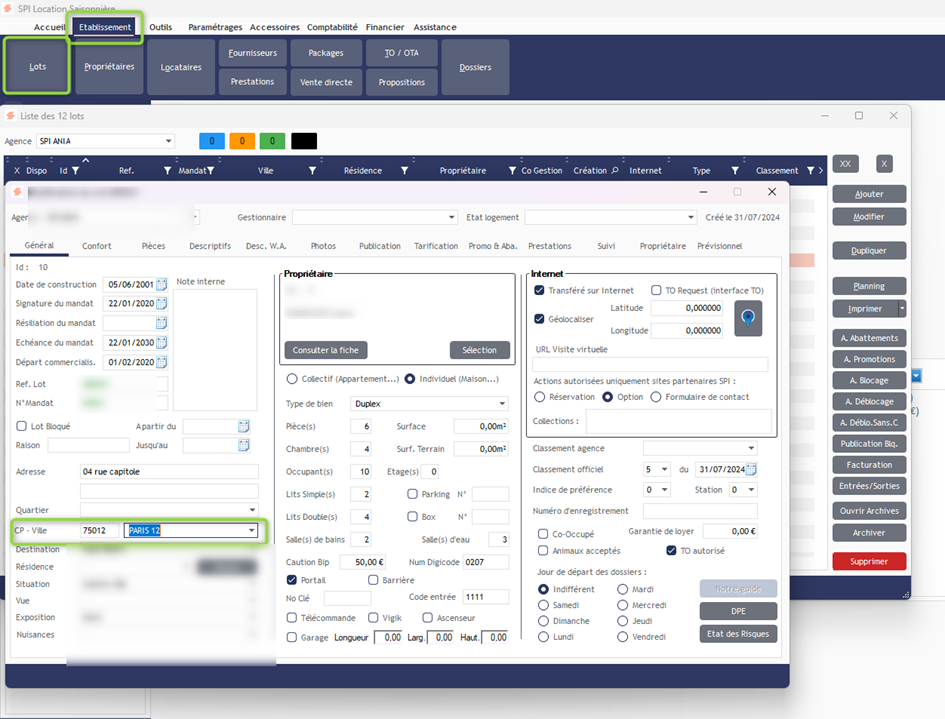Viewport: 945px width, 719px height.
Task: Select the Collectif (Appartement...) radio button
Action: click(292, 379)
